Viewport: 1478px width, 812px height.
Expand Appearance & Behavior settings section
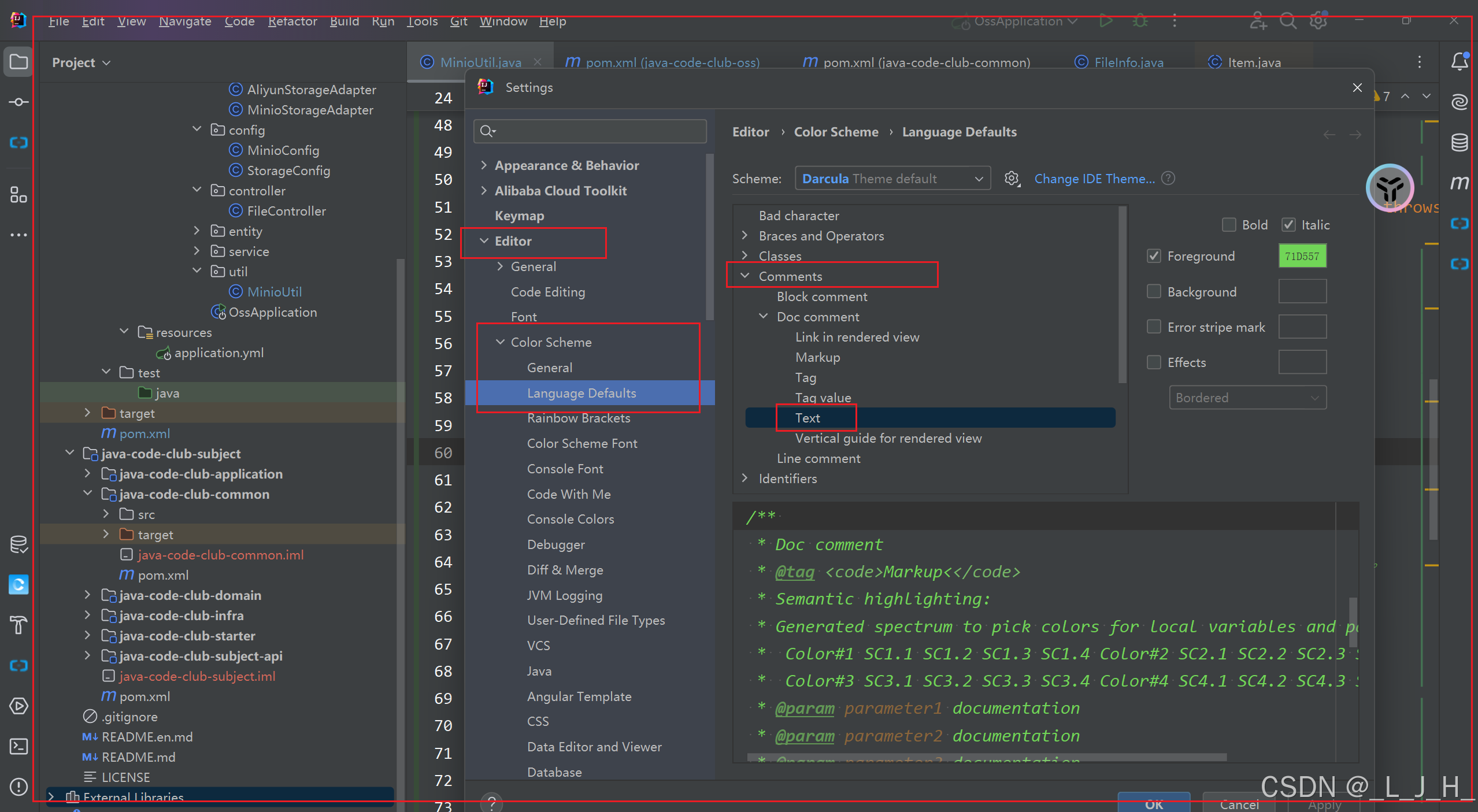coord(484,165)
